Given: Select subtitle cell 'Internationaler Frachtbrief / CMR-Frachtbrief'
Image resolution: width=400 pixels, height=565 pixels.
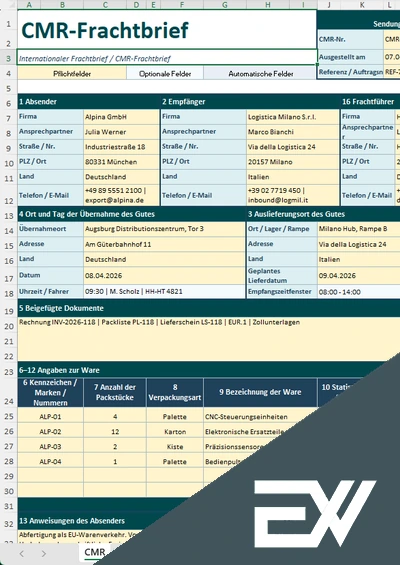Looking at the screenshot, I should click(167, 58).
